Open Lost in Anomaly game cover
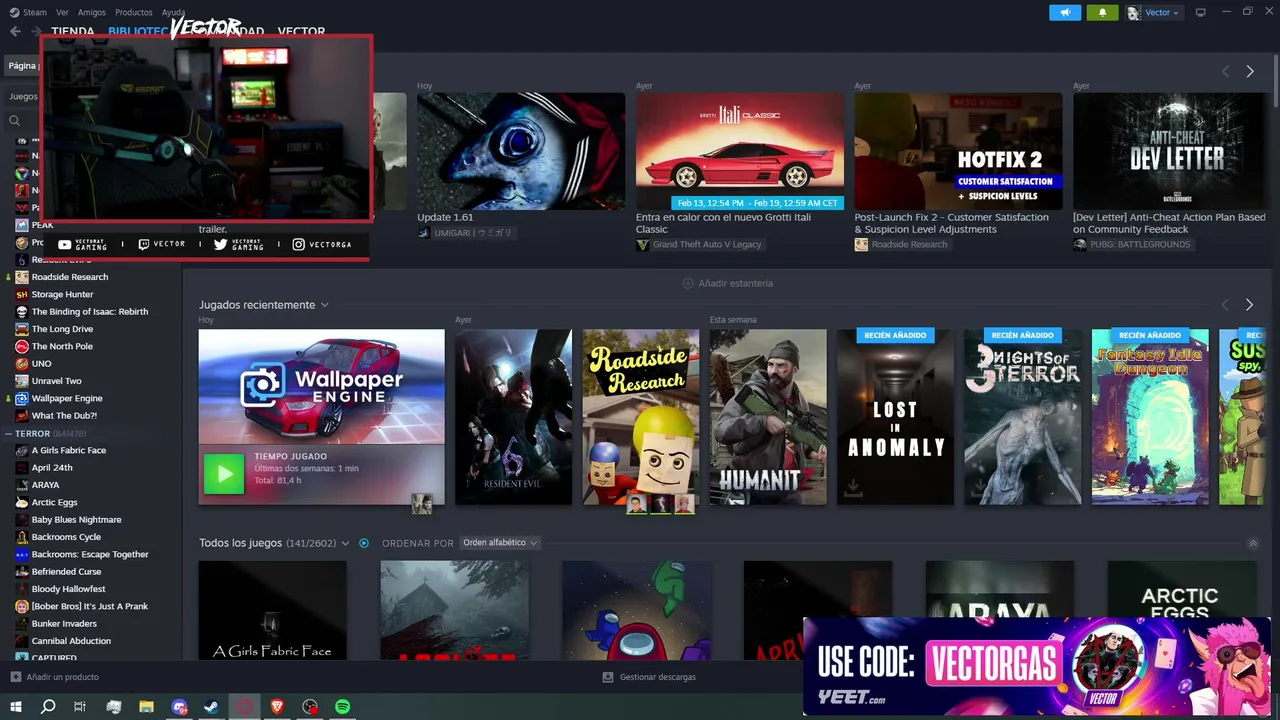This screenshot has width=1280, height=720. [x=895, y=417]
